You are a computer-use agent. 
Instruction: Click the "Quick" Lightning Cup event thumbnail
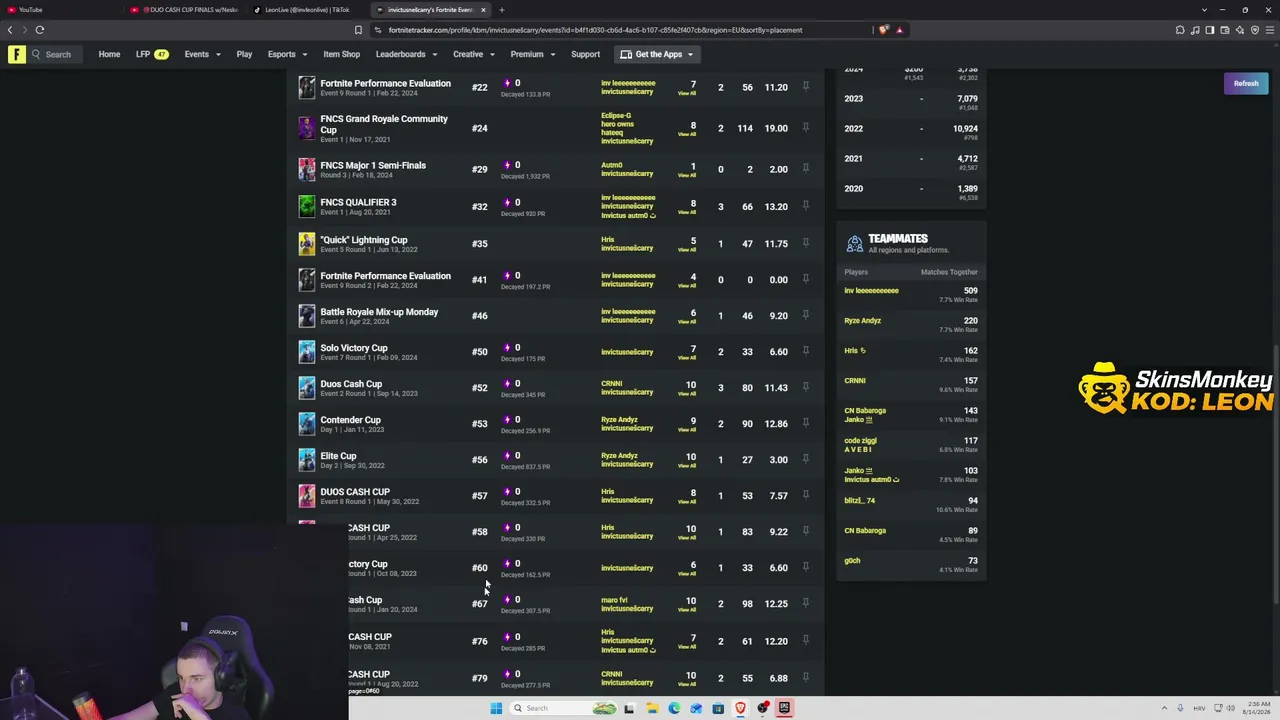tap(307, 243)
